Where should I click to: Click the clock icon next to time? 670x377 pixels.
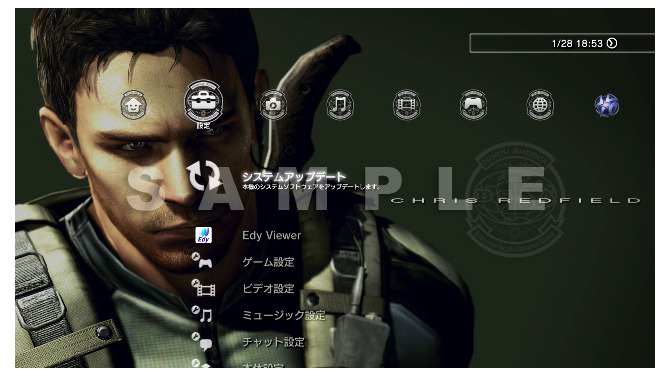pyautogui.click(x=612, y=43)
